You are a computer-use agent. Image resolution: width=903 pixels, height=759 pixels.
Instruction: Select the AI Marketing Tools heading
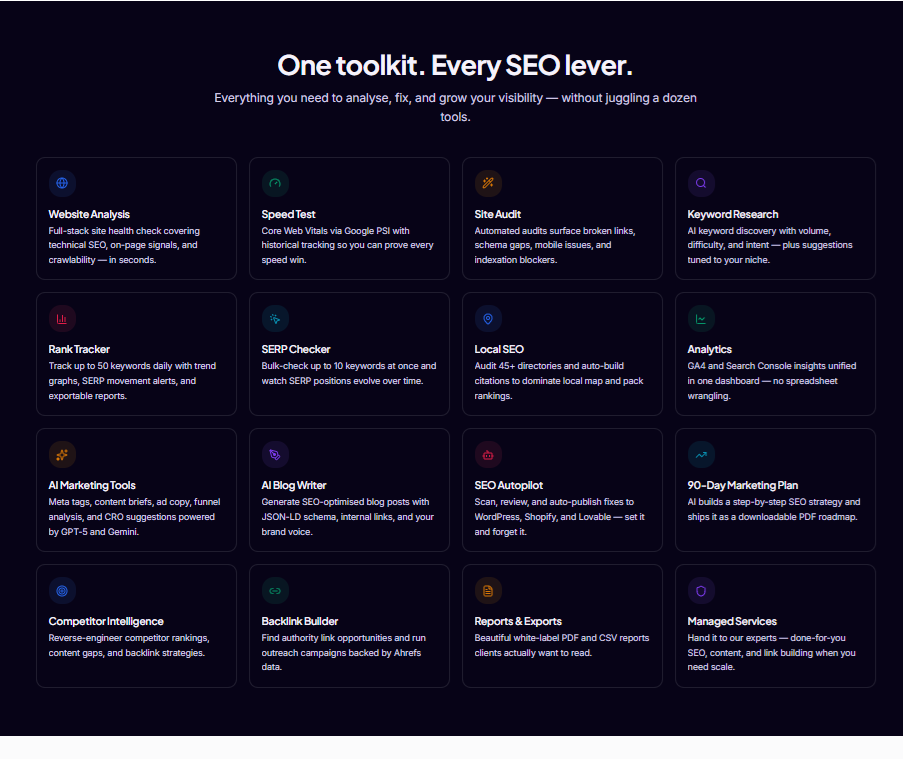(x=92, y=485)
